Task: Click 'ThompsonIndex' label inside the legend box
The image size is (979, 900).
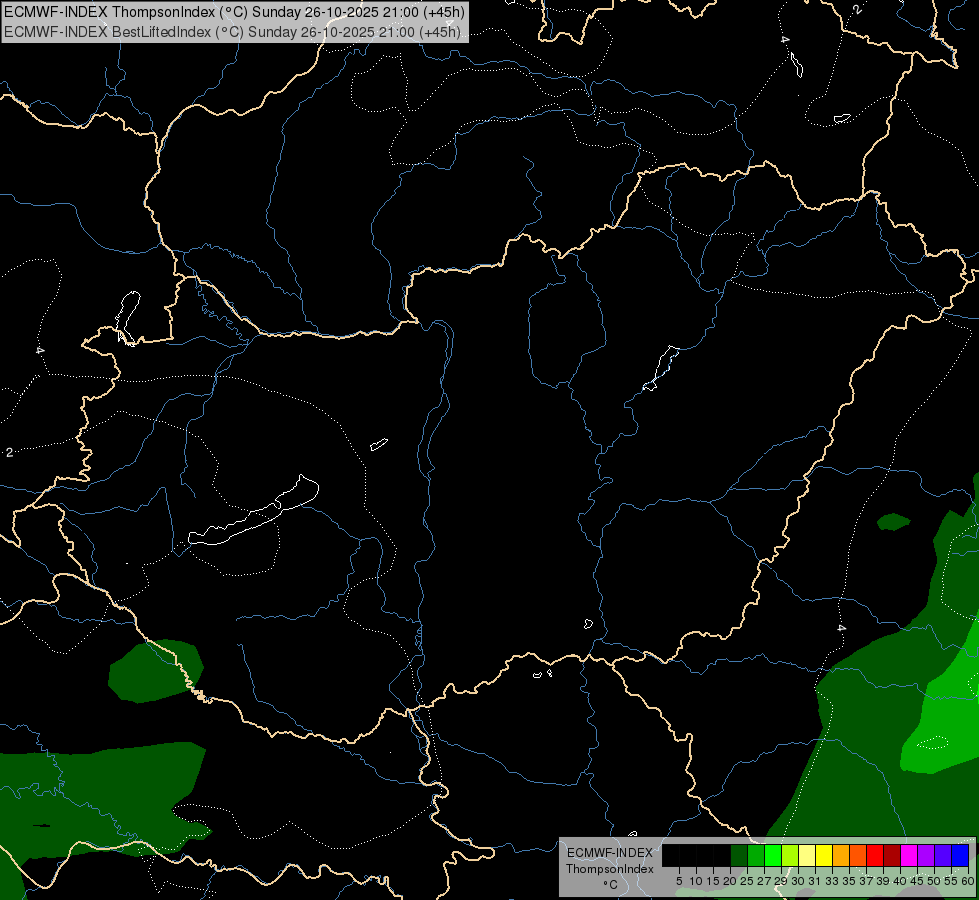Action: (610, 869)
